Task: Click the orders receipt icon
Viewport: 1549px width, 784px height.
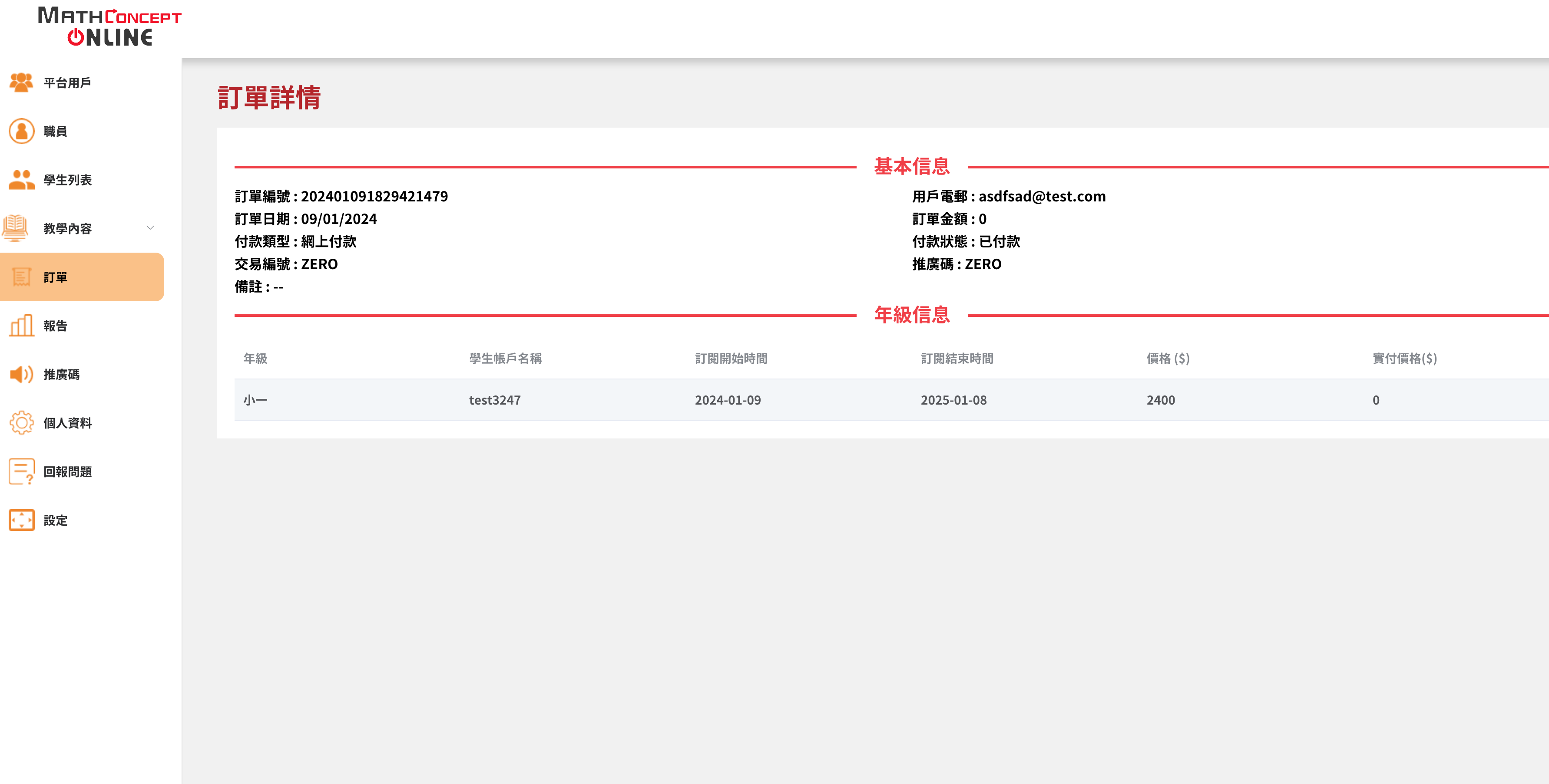Action: point(21,277)
